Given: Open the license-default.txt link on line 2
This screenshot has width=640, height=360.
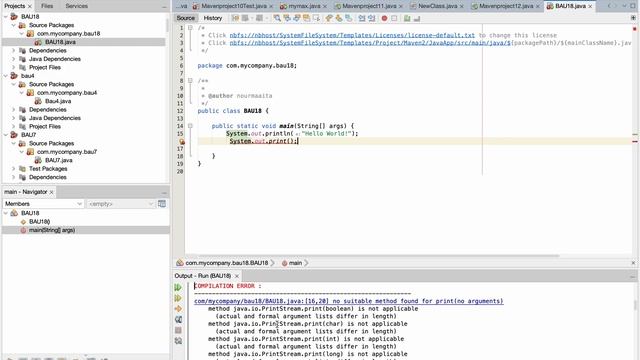Looking at the screenshot, I should 352,36.
